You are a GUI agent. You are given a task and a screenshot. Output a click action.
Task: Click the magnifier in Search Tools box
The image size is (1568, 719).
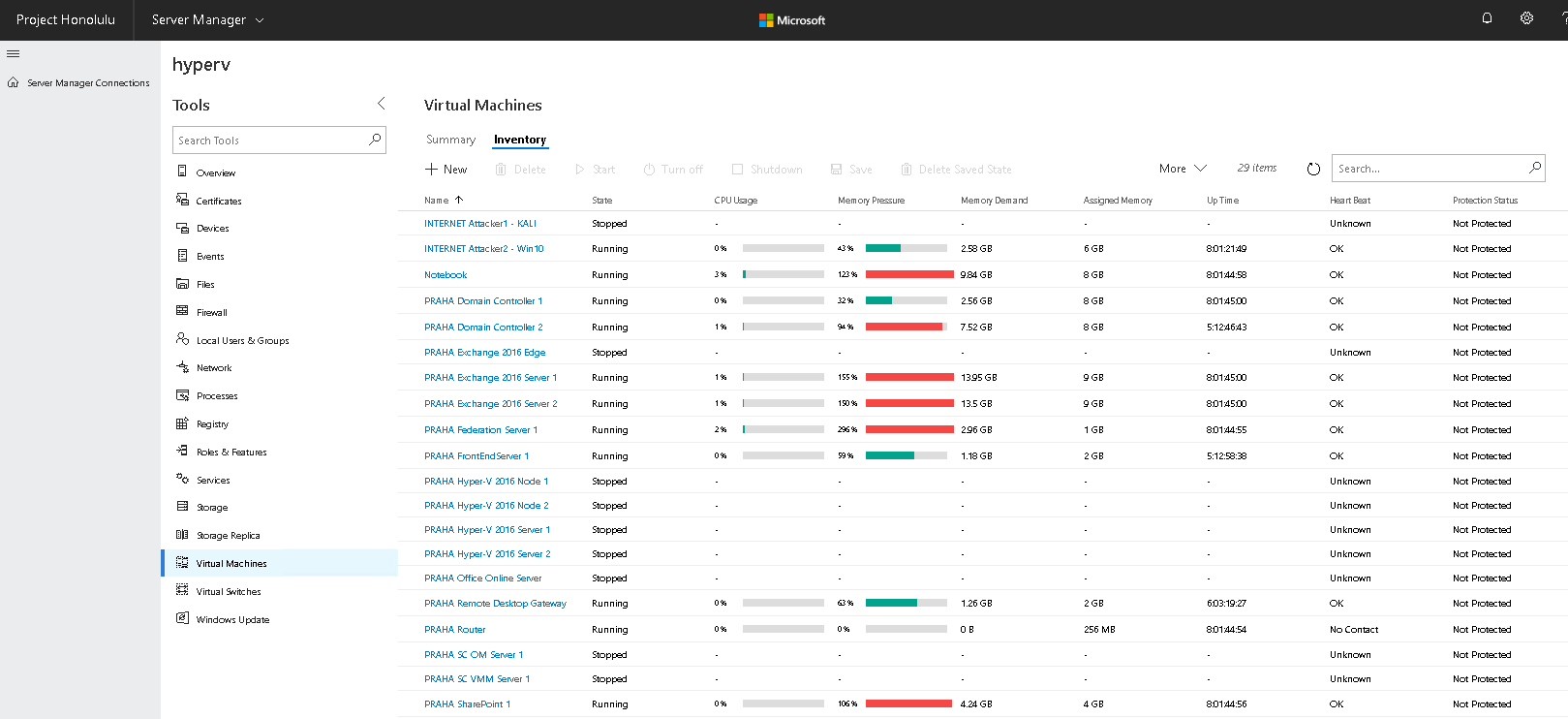(x=375, y=140)
